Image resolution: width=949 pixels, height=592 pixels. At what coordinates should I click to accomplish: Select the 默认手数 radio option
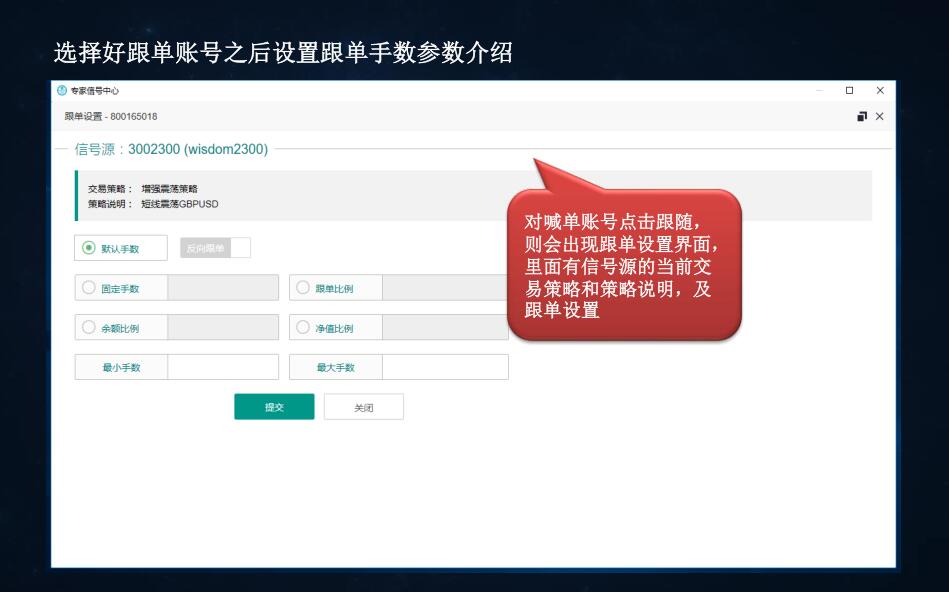(x=89, y=248)
